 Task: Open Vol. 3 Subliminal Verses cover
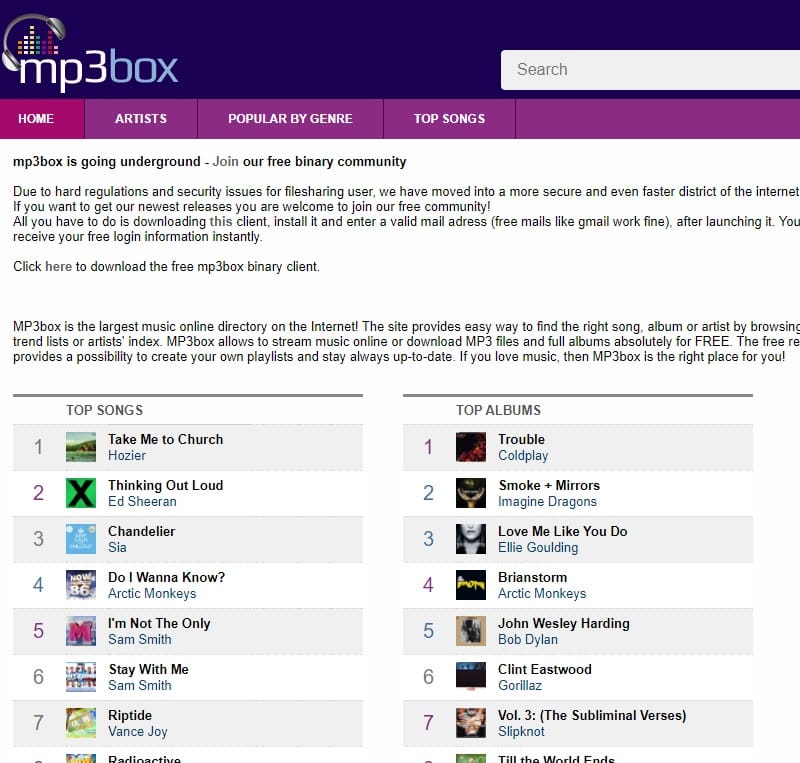click(471, 723)
